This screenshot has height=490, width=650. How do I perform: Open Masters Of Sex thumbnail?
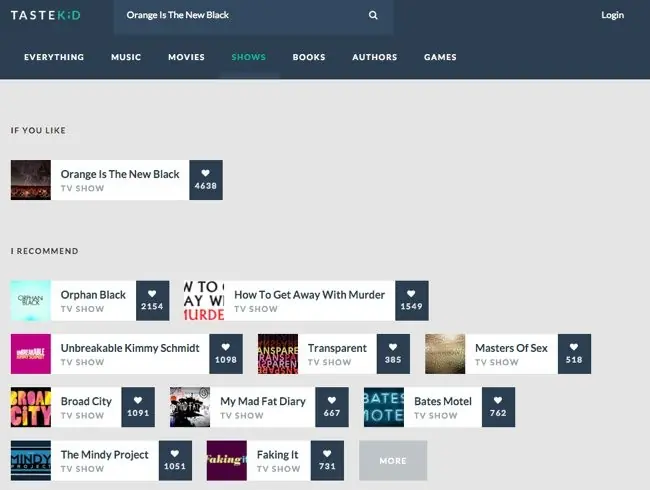pyautogui.click(x=445, y=354)
